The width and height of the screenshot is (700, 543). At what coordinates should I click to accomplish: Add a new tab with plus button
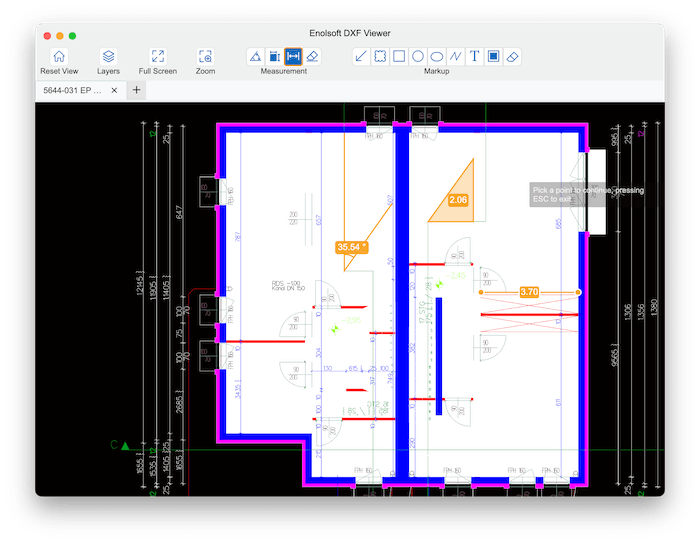pos(137,91)
